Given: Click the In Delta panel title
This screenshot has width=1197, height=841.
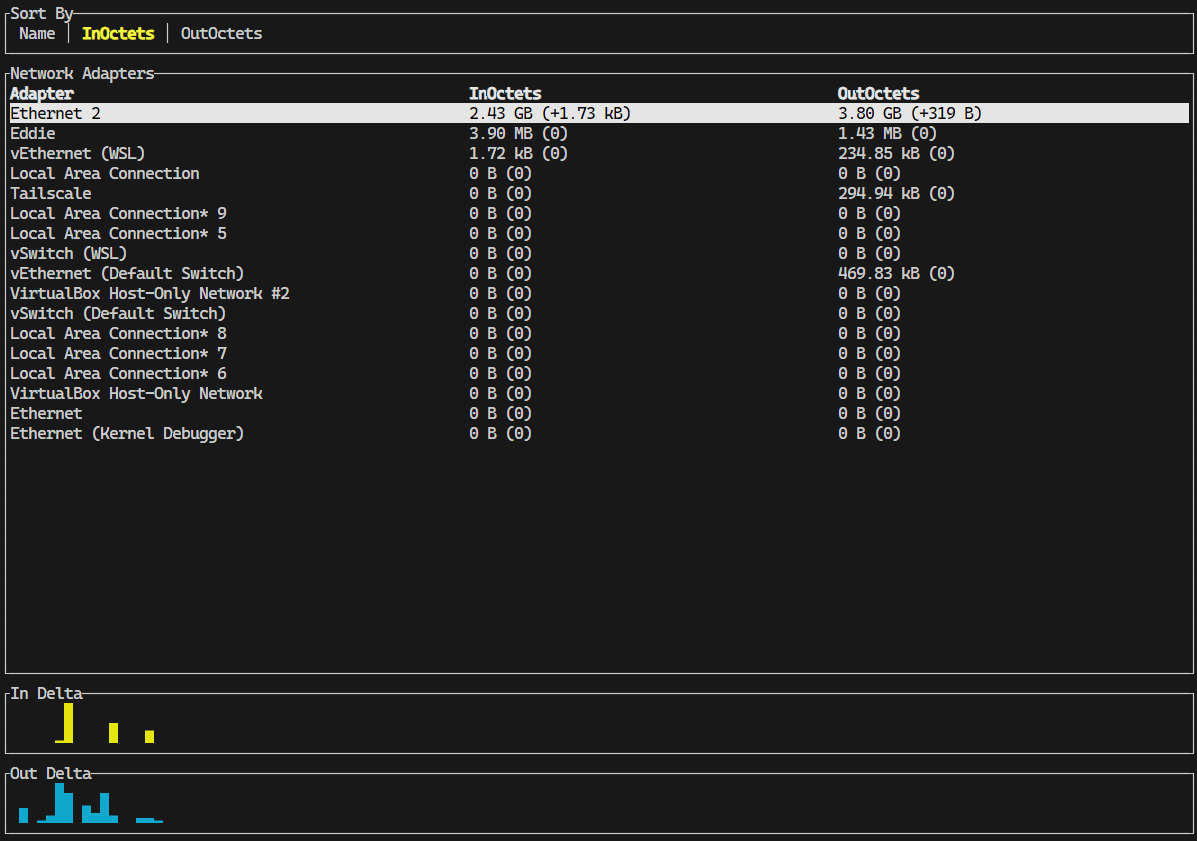Looking at the screenshot, I should point(46,693).
